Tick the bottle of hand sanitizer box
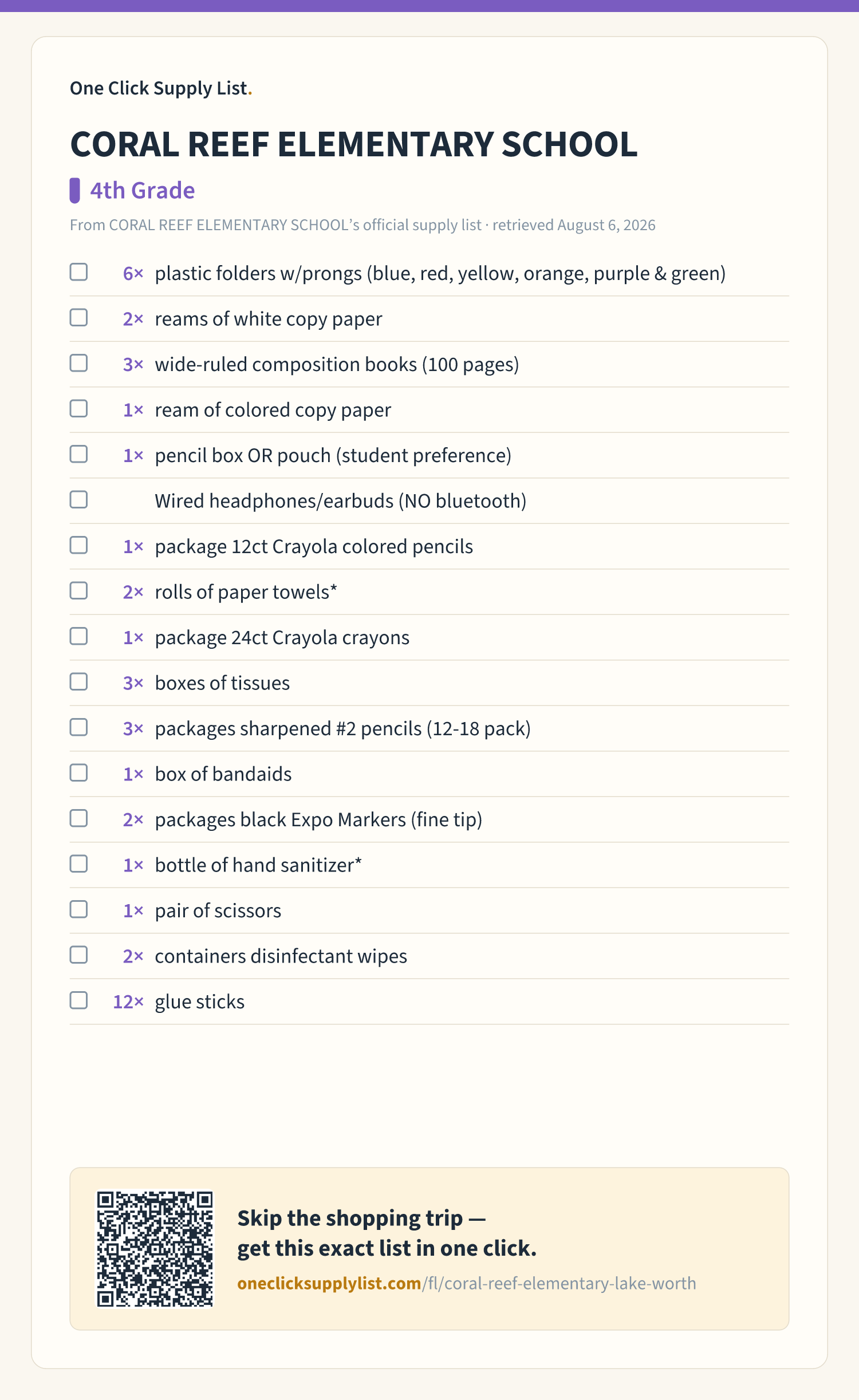Image resolution: width=859 pixels, height=1400 pixels. [x=78, y=863]
